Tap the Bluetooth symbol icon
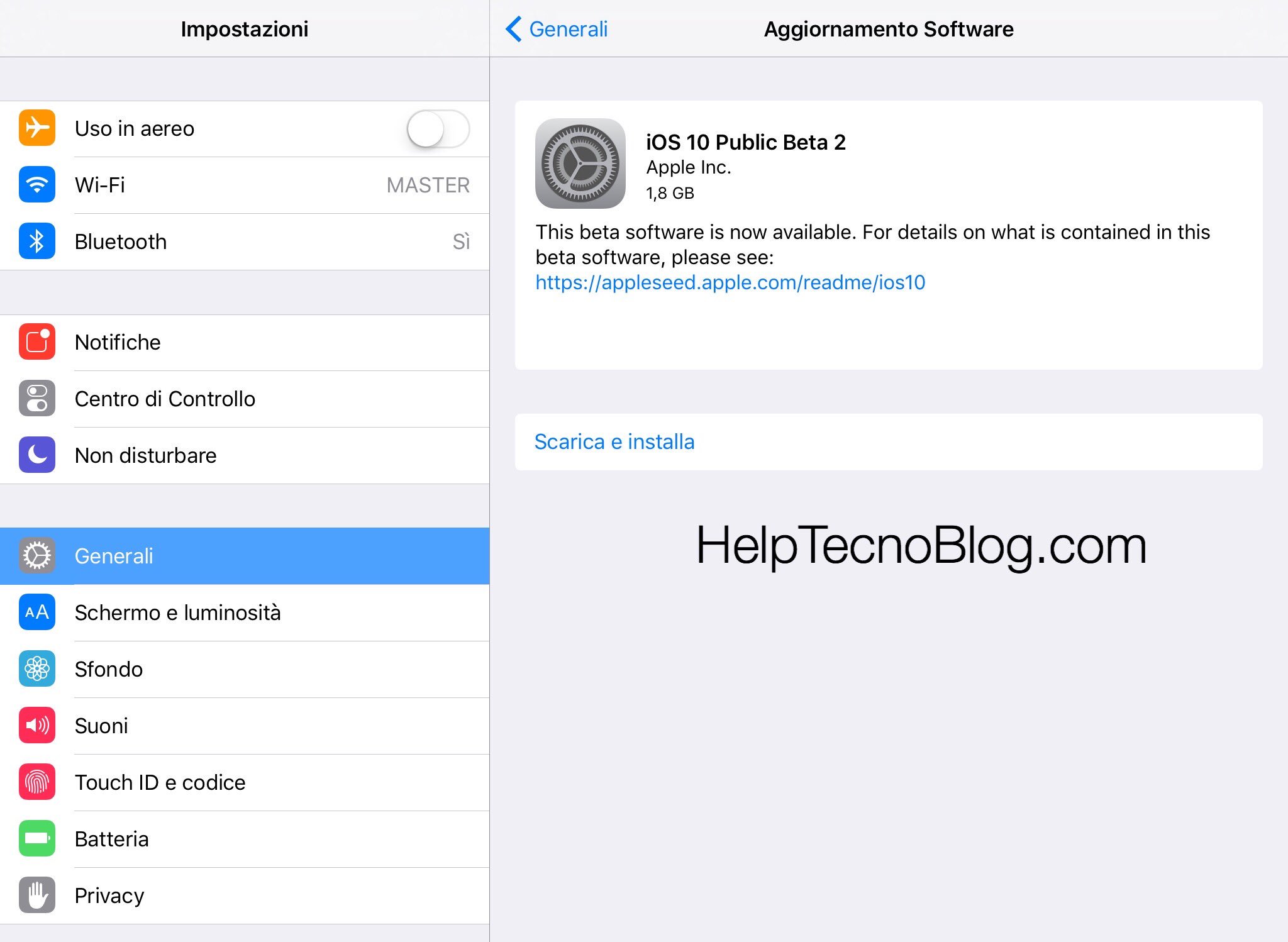This screenshot has height=942, width=1288. [x=37, y=241]
